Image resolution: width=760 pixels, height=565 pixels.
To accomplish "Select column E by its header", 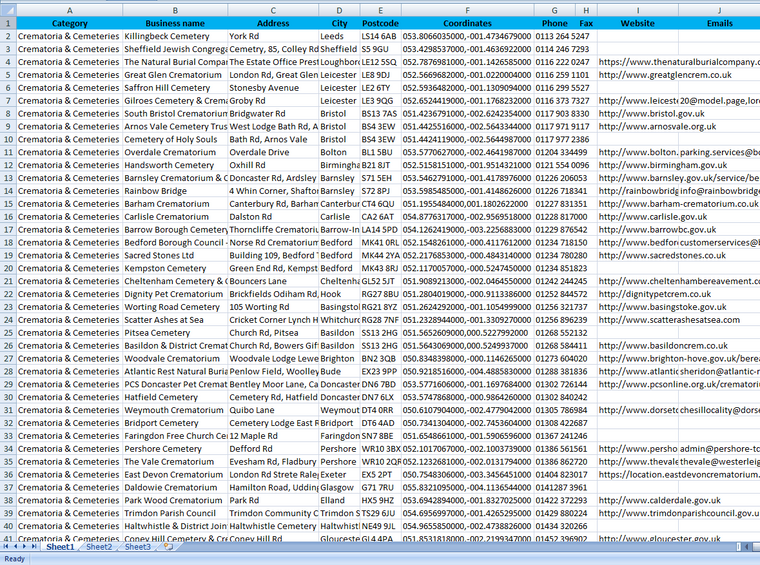I will (x=380, y=10).
